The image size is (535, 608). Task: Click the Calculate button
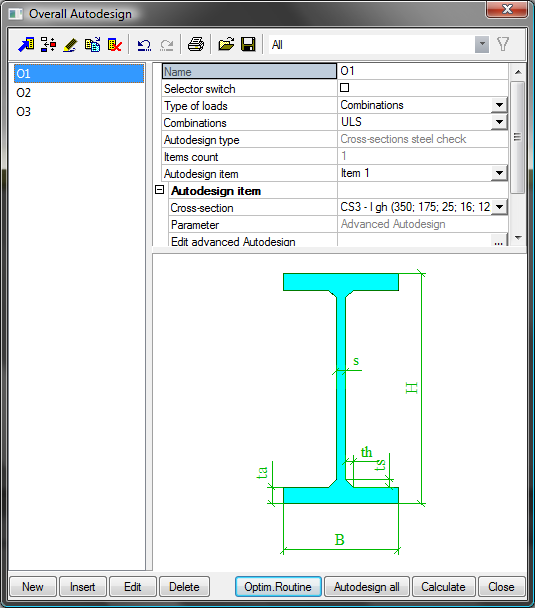pos(444,587)
